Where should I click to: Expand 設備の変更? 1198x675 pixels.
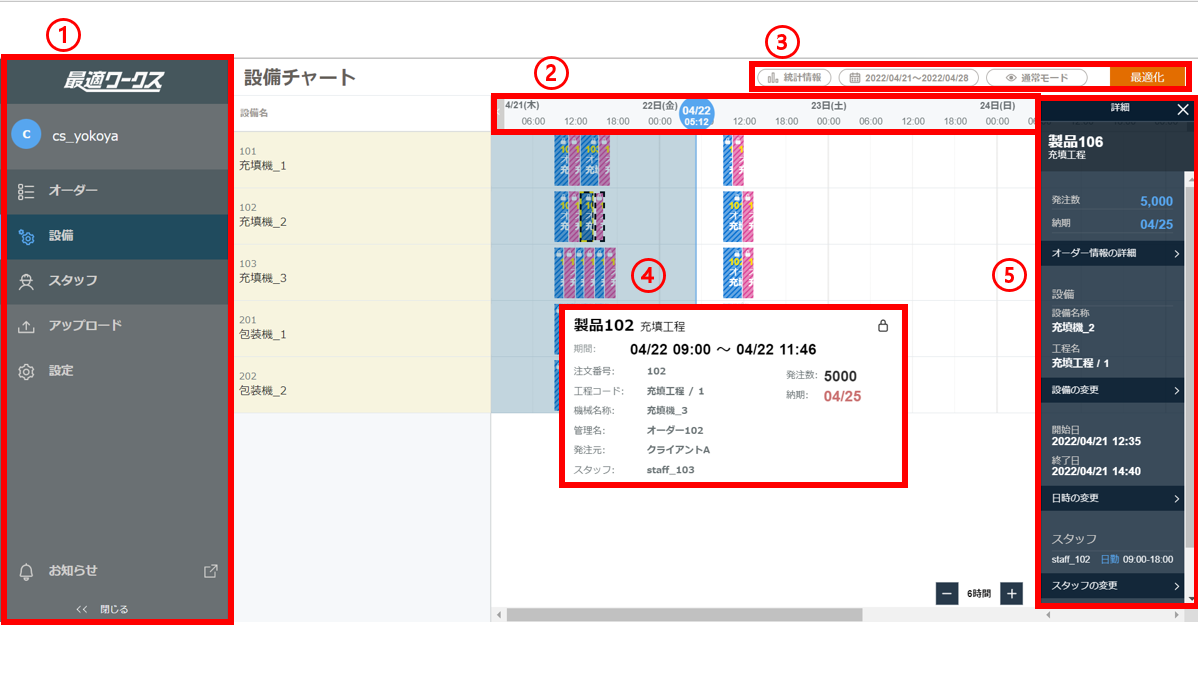coord(1112,390)
